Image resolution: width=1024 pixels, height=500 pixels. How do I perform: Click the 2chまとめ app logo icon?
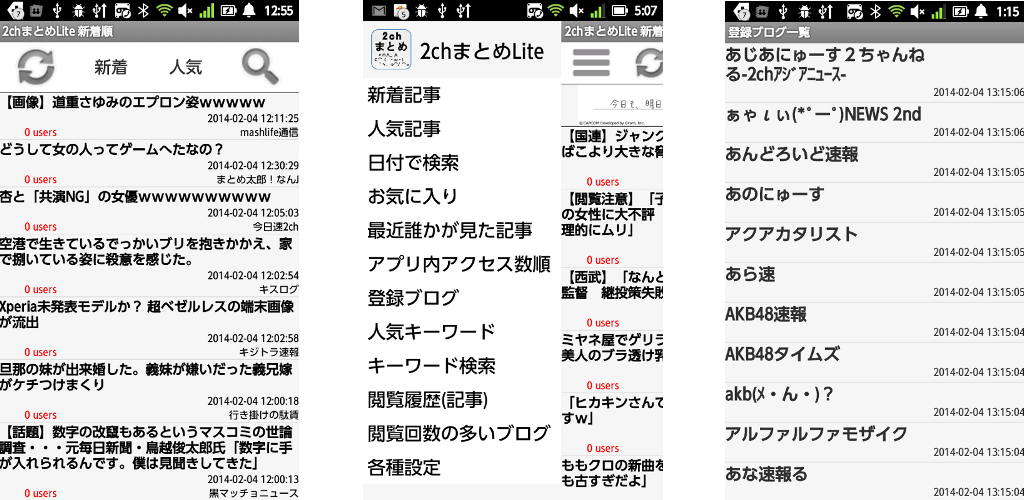tap(391, 50)
